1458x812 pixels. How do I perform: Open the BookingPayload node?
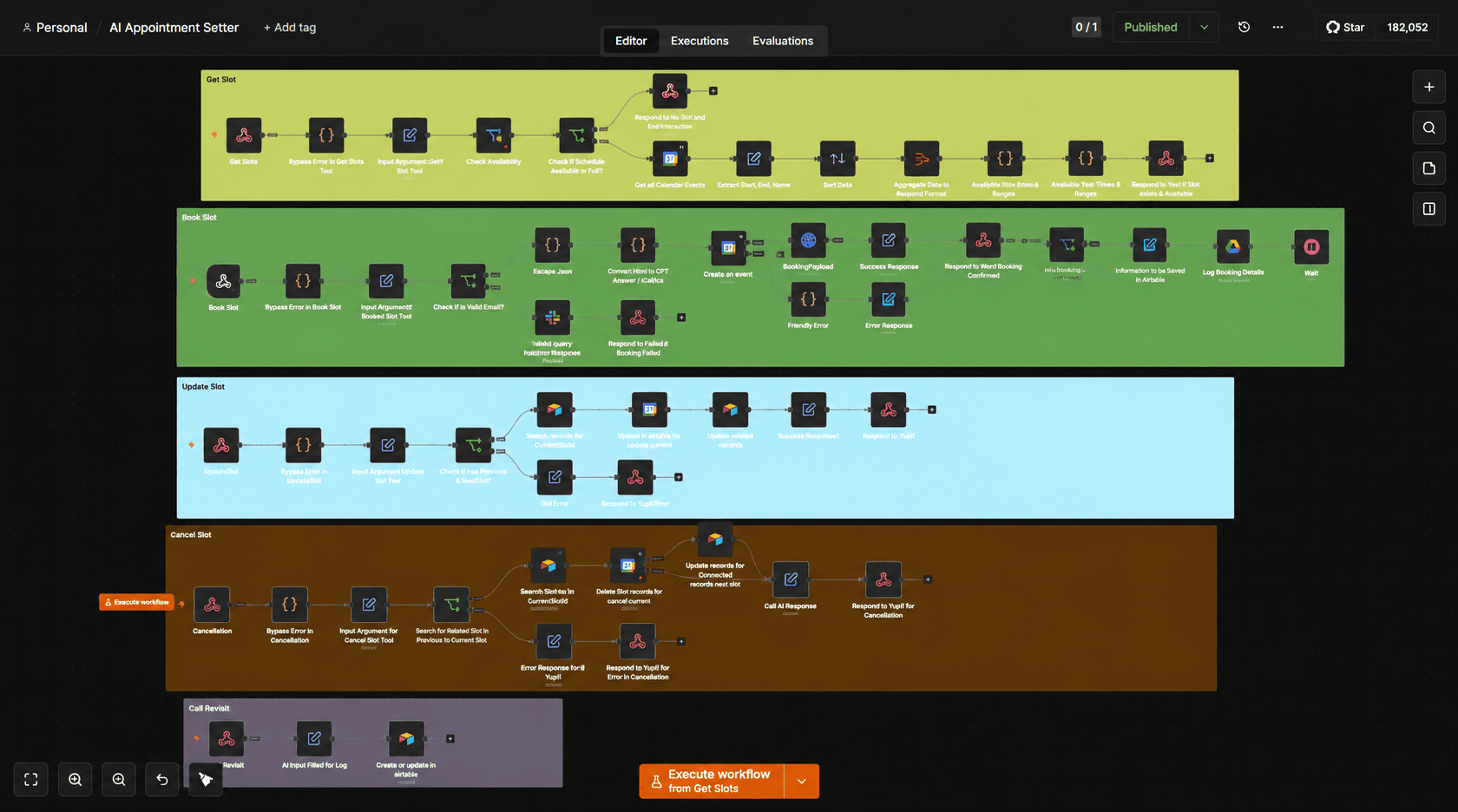[x=808, y=240]
